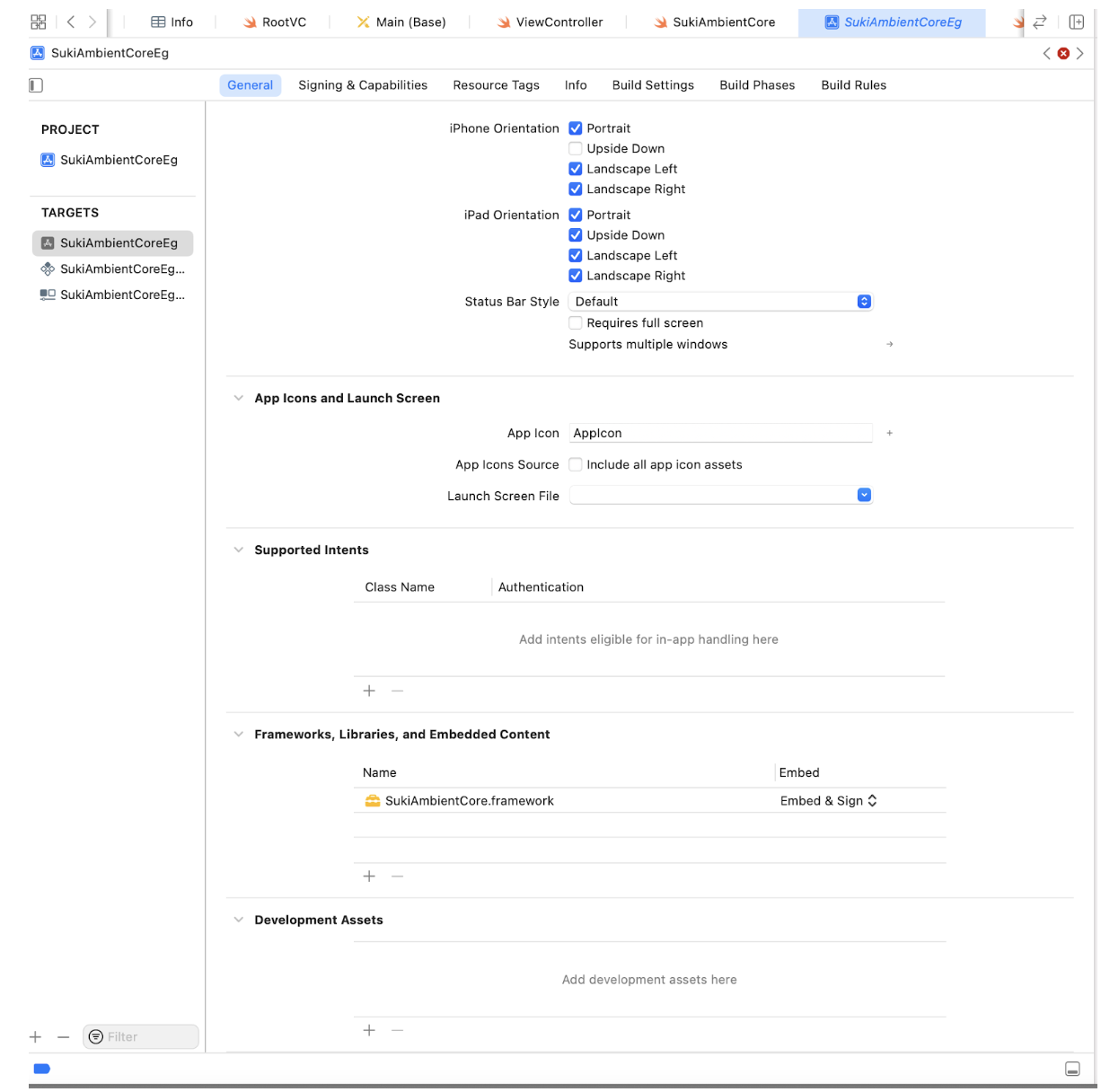This screenshot has height=1092, width=1101.
Task: Open Supports multiple windows settings arrow
Action: pyautogui.click(x=889, y=344)
